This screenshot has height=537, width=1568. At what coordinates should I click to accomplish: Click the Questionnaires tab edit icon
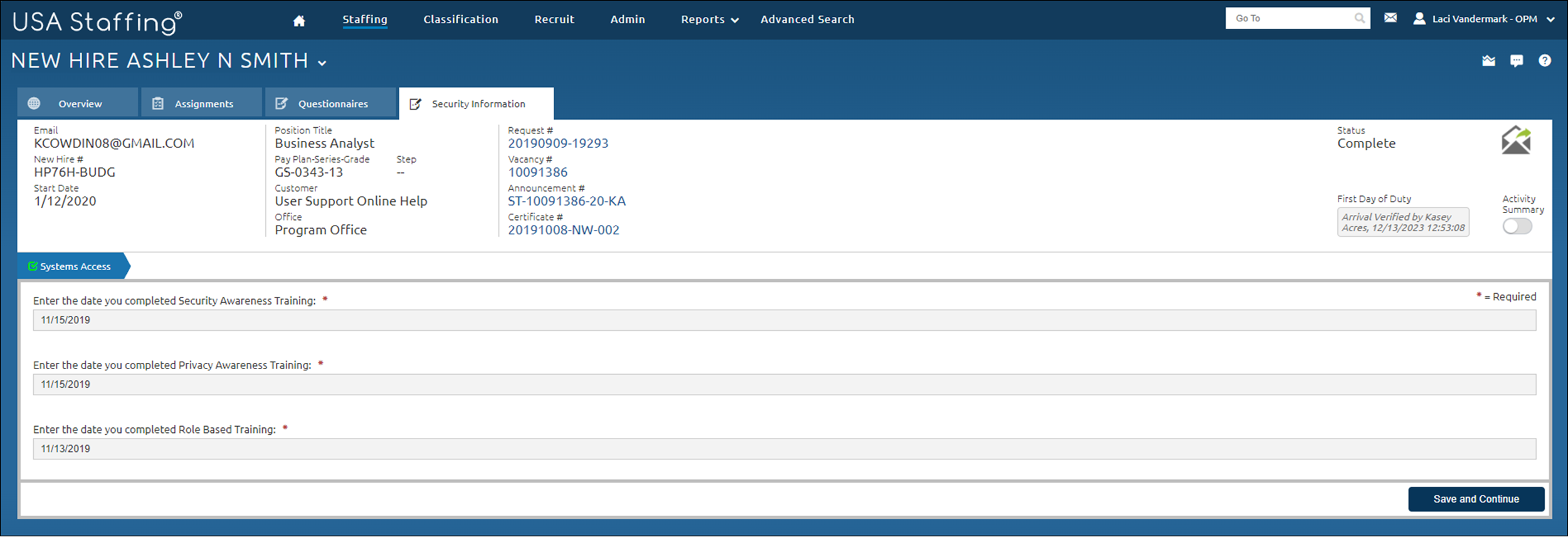[x=282, y=103]
